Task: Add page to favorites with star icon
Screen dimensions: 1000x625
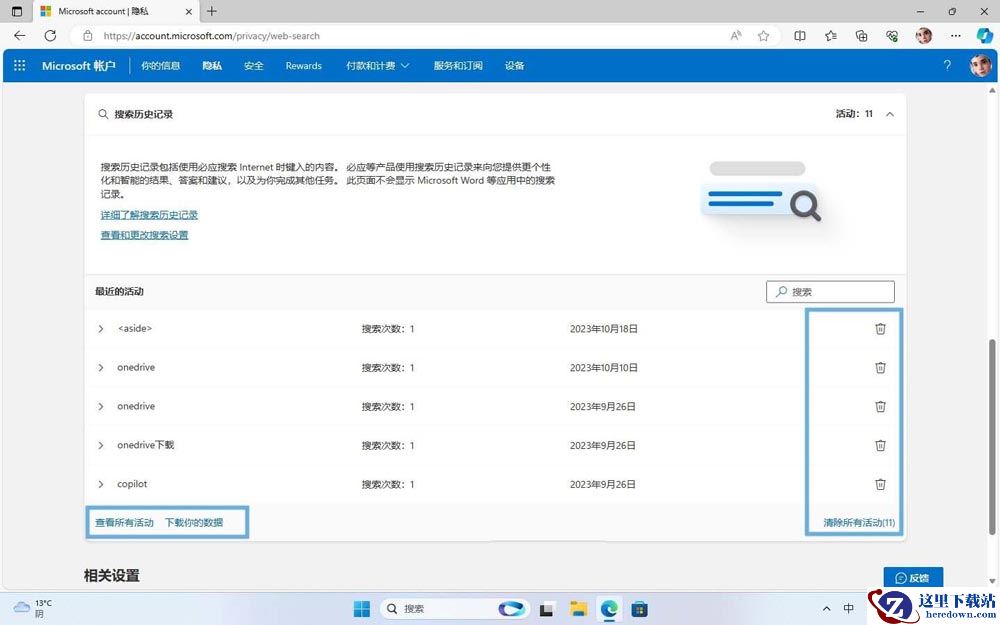Action: click(763, 36)
